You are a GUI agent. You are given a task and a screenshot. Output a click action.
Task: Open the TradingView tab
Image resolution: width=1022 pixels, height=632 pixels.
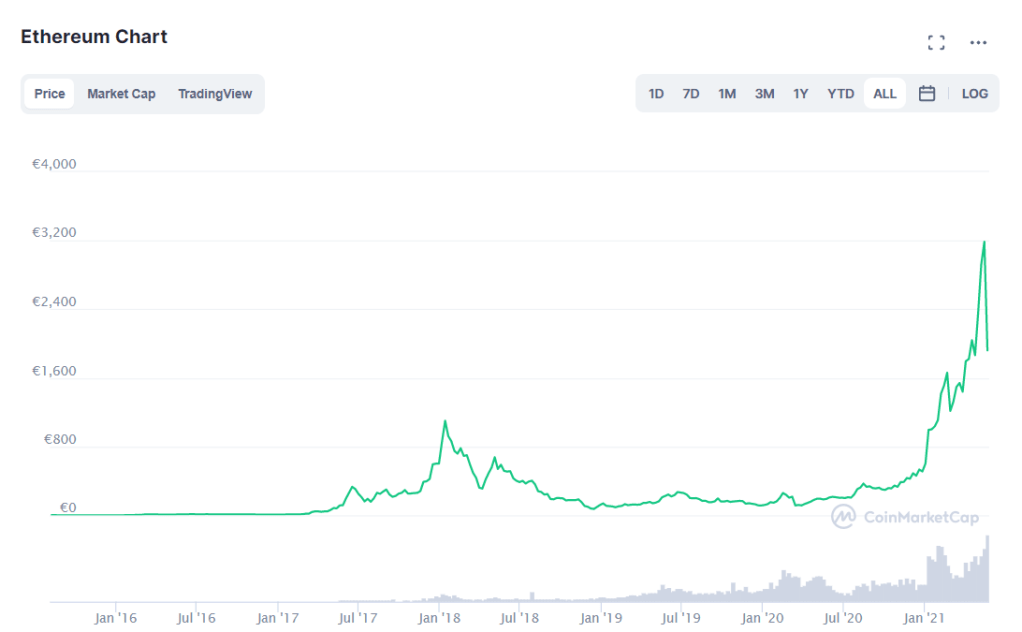(215, 94)
